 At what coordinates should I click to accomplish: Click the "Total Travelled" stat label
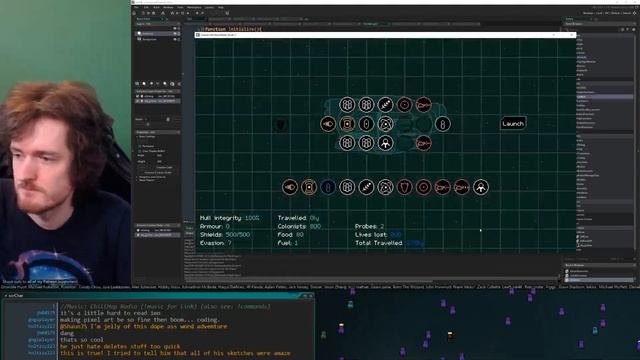(x=378, y=243)
